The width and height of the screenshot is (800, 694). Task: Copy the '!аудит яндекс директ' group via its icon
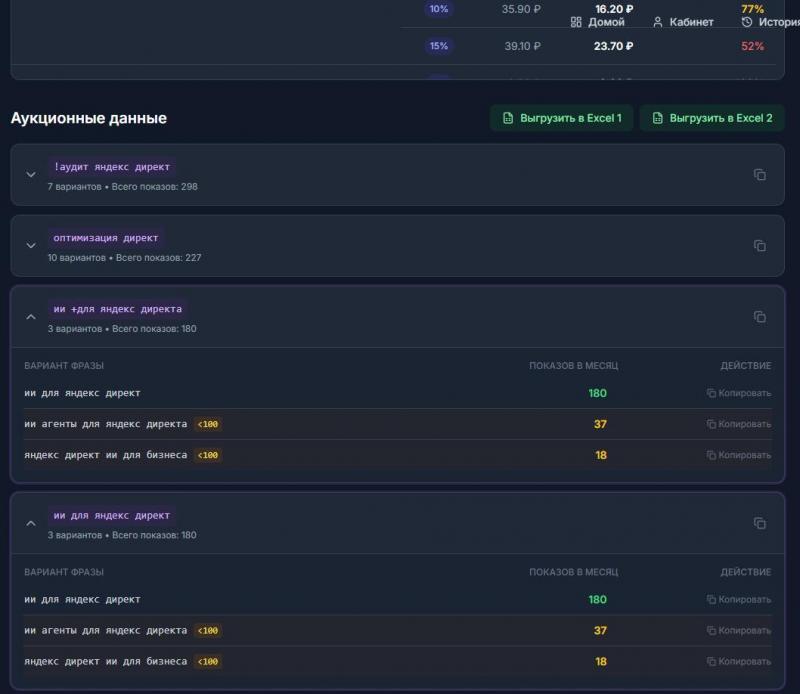click(x=760, y=175)
